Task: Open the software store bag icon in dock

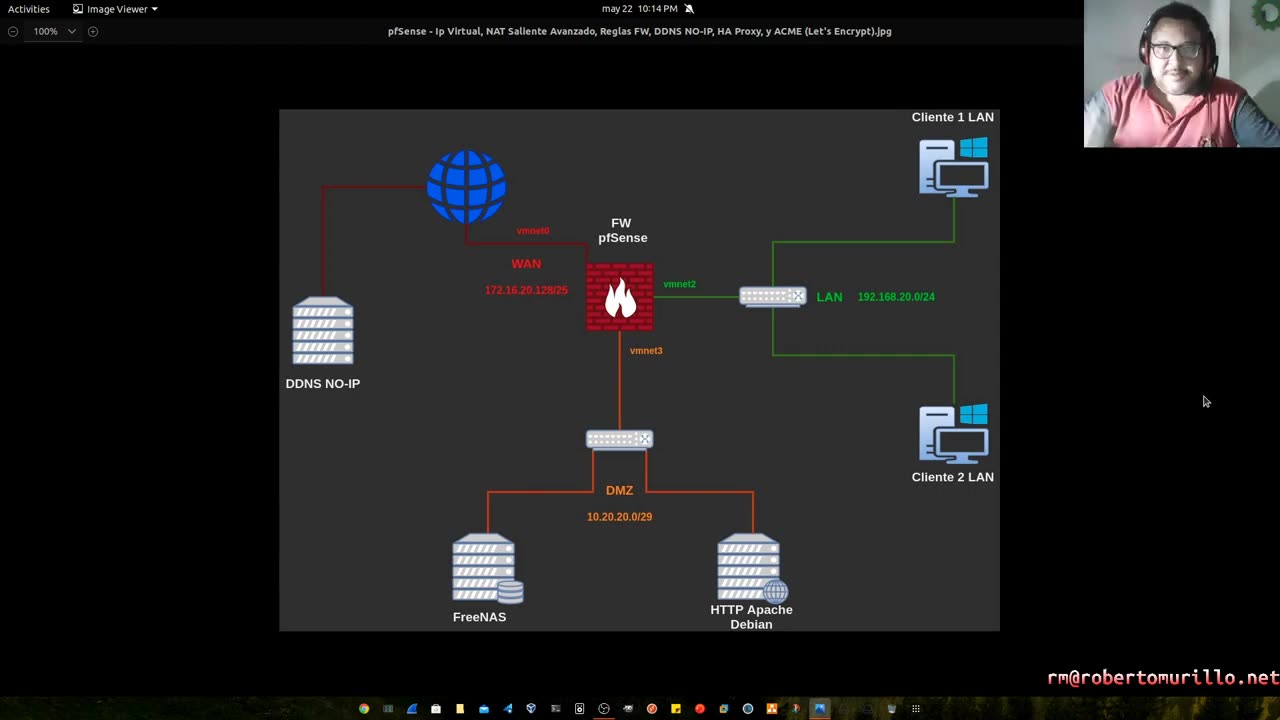Action: point(436,708)
